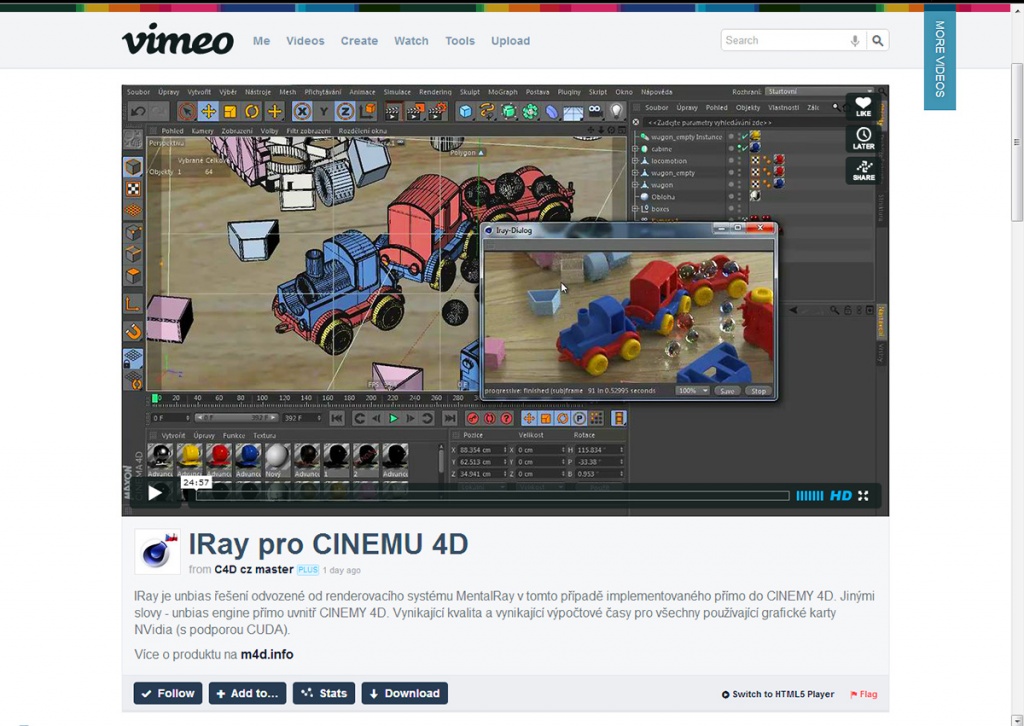The width and height of the screenshot is (1024, 726).
Task: Toggle HD quality on the video player
Action: (840, 496)
